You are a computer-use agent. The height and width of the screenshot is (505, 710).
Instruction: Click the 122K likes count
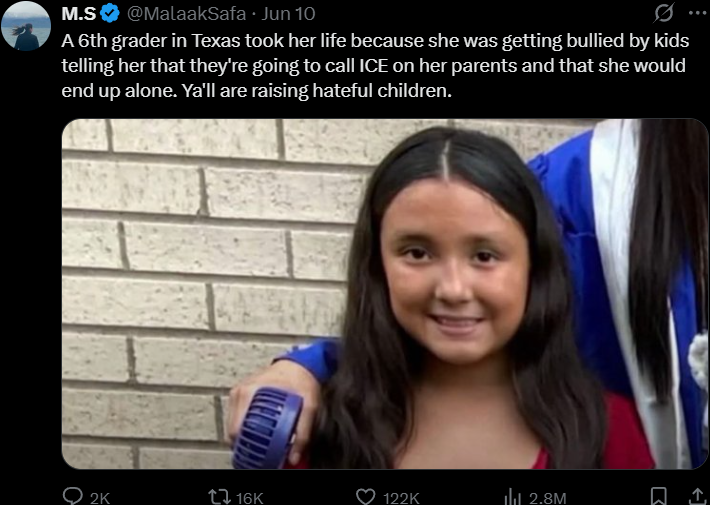click(401, 498)
